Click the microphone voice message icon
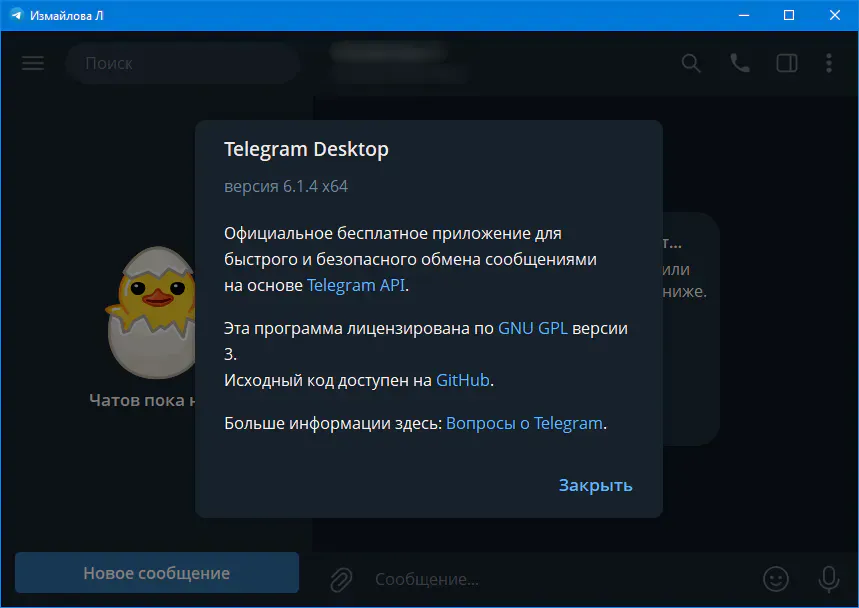 coord(828,579)
